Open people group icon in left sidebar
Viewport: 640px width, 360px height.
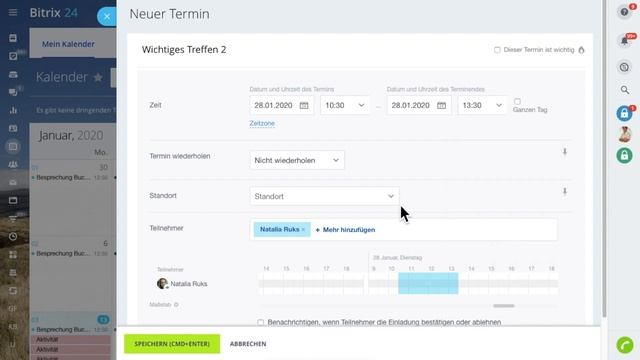[13, 164]
